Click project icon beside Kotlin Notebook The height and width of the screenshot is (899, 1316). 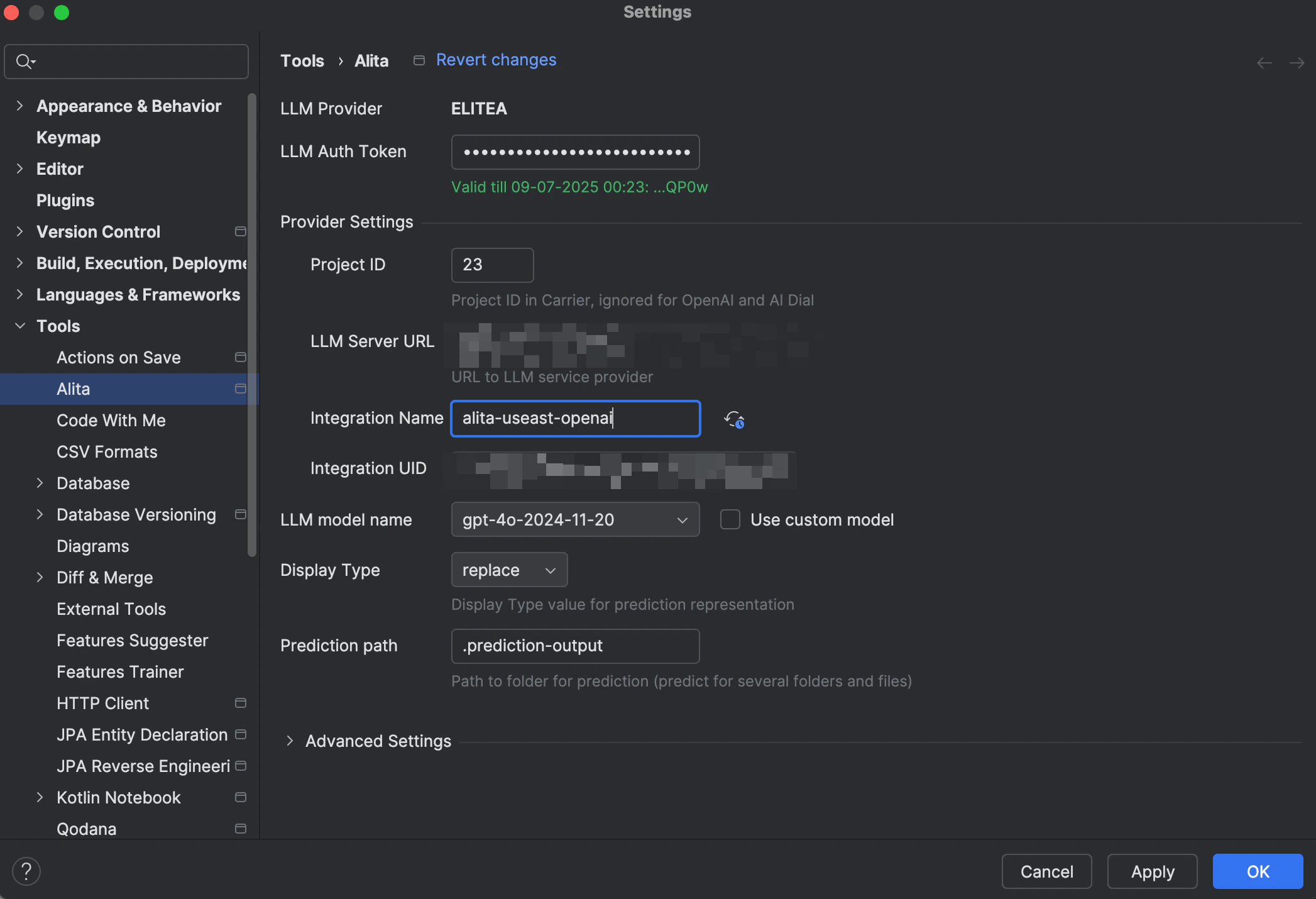(240, 797)
